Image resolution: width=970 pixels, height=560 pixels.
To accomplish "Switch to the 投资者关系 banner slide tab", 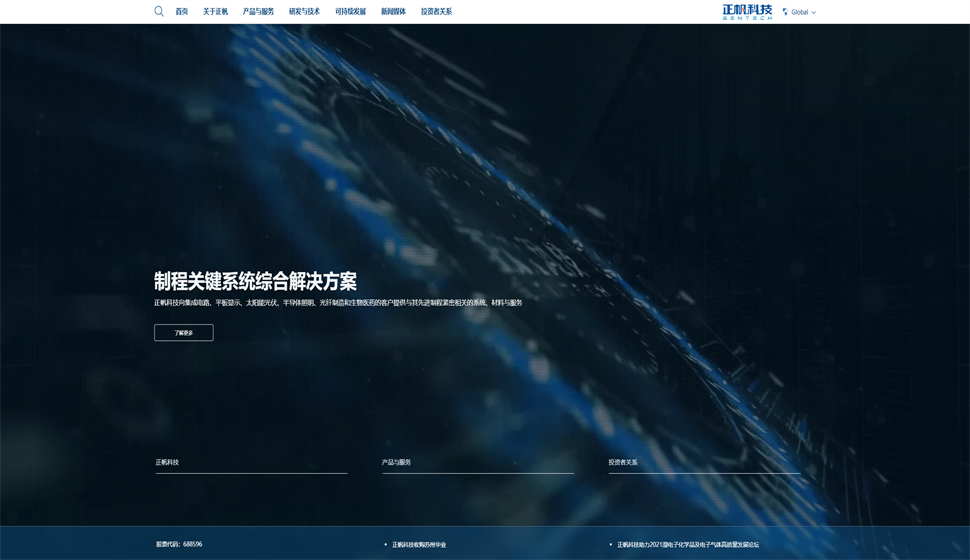I will (623, 462).
